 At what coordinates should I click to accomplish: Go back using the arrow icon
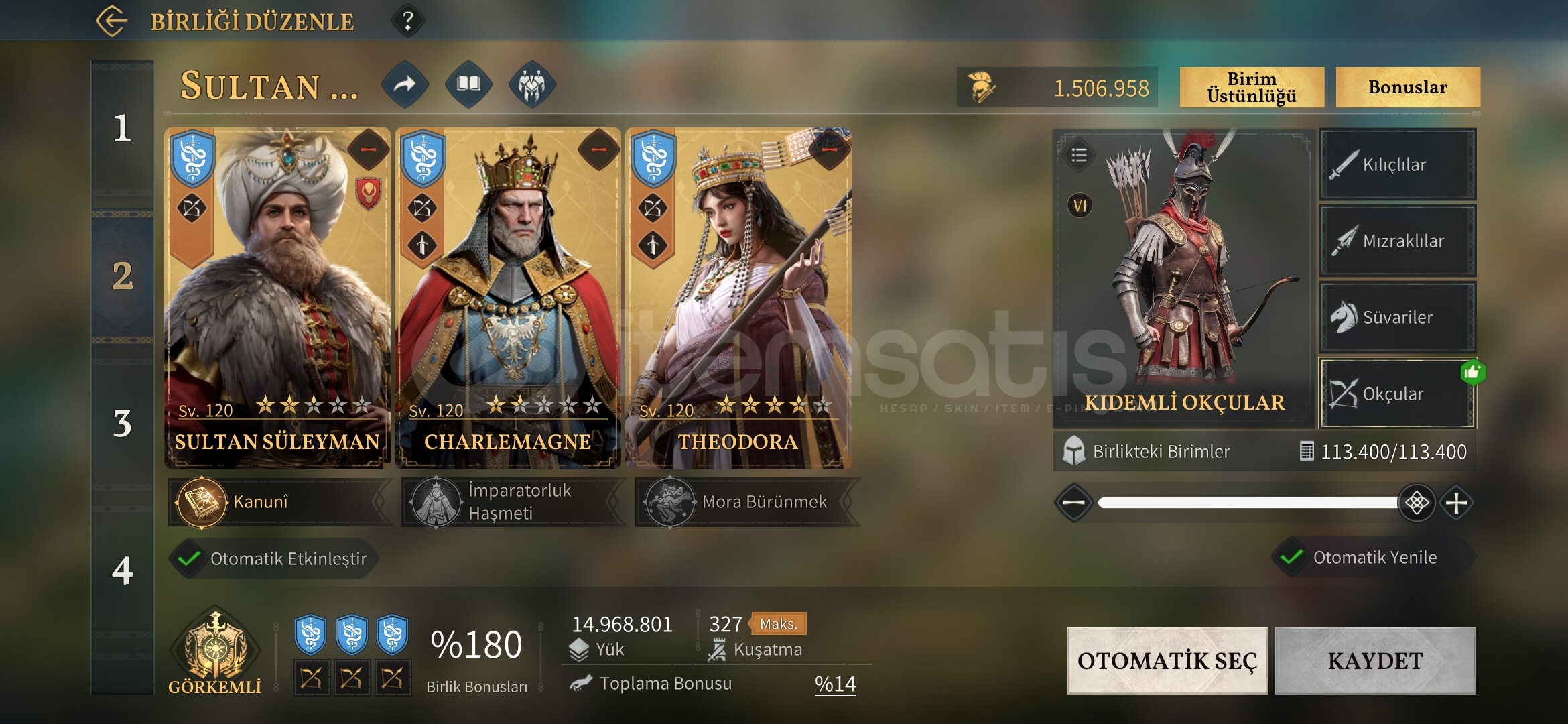(112, 21)
